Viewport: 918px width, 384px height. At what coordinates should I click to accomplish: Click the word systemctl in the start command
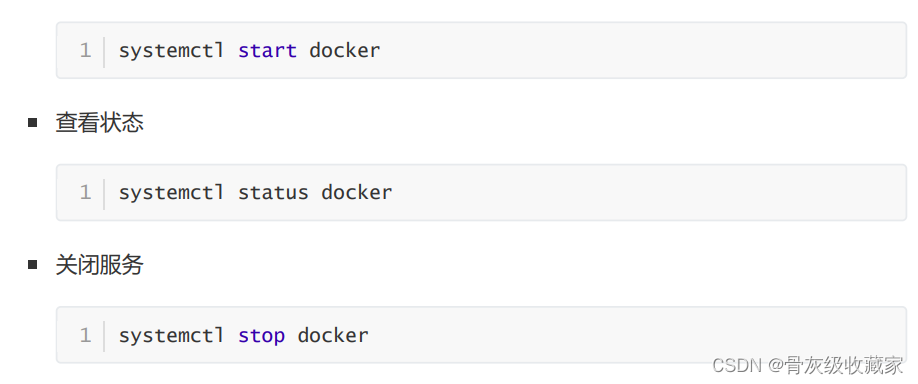point(172,51)
